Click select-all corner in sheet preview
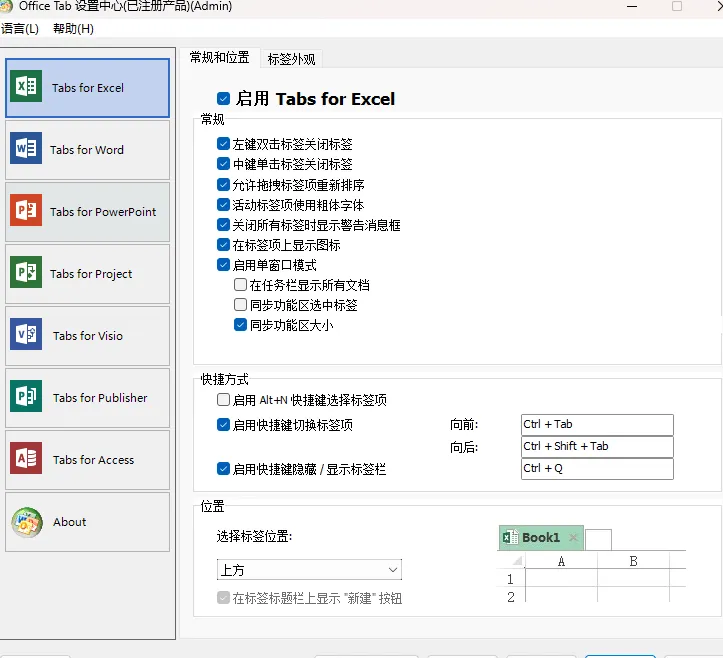 point(517,561)
